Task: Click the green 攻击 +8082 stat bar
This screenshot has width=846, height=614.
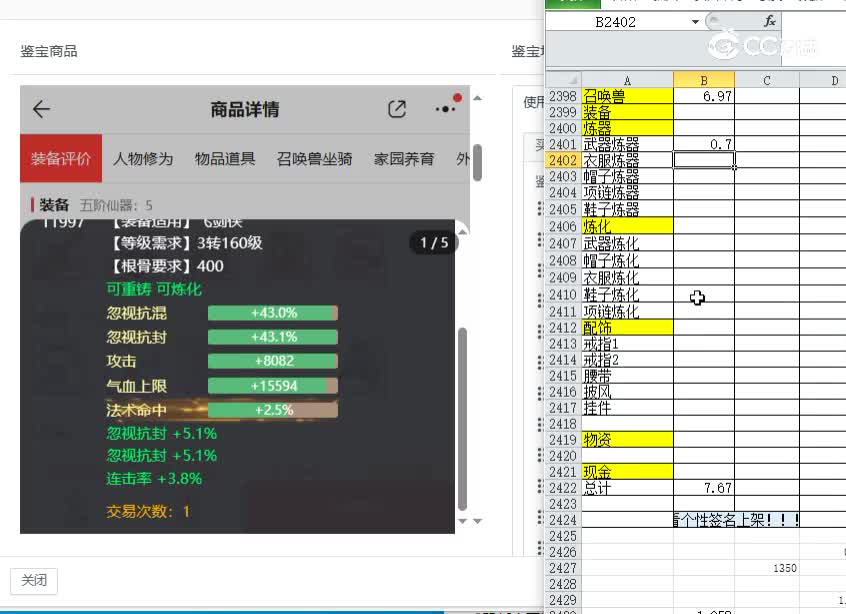Action: [x=272, y=362]
